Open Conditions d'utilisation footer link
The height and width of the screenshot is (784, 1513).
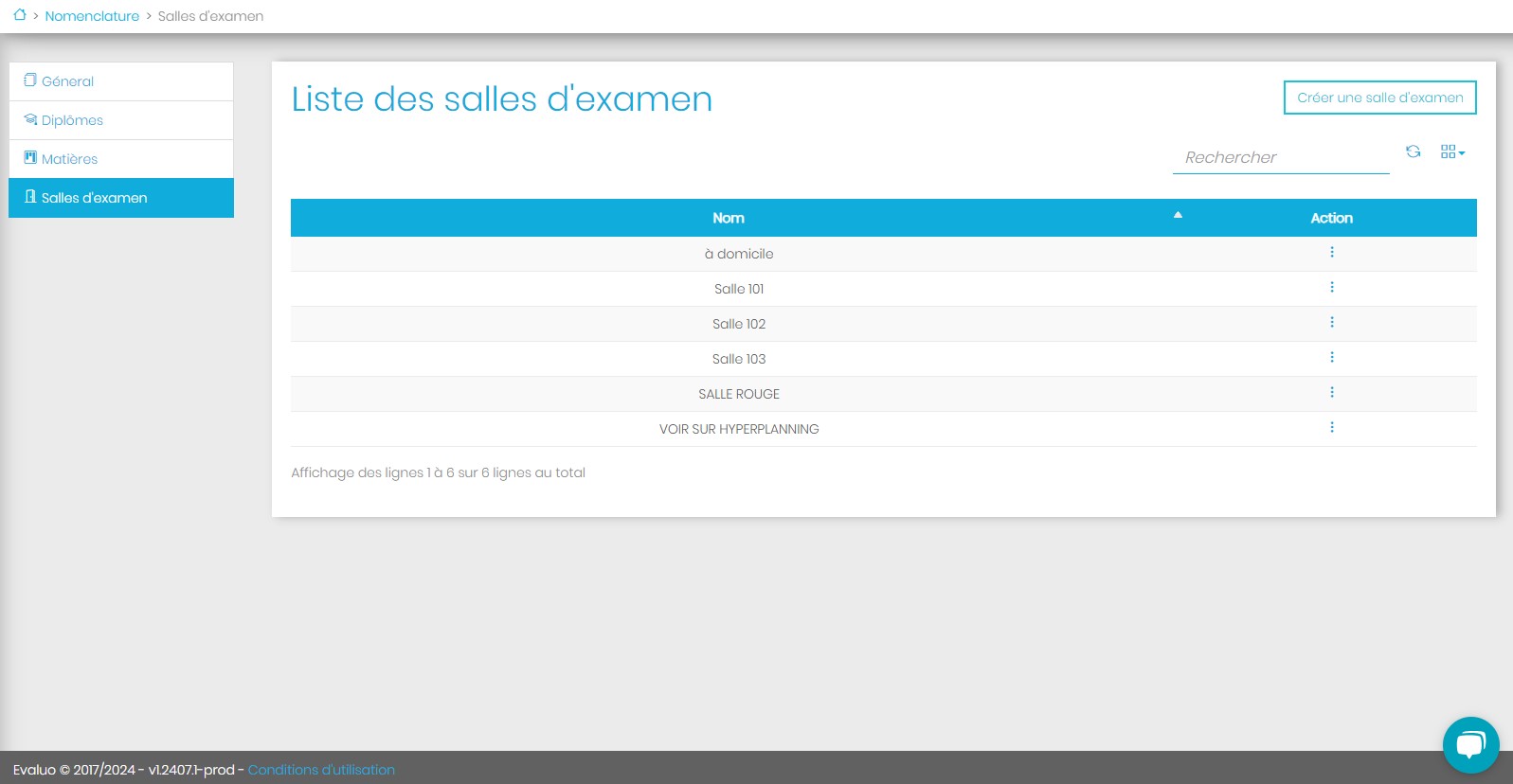(x=321, y=770)
